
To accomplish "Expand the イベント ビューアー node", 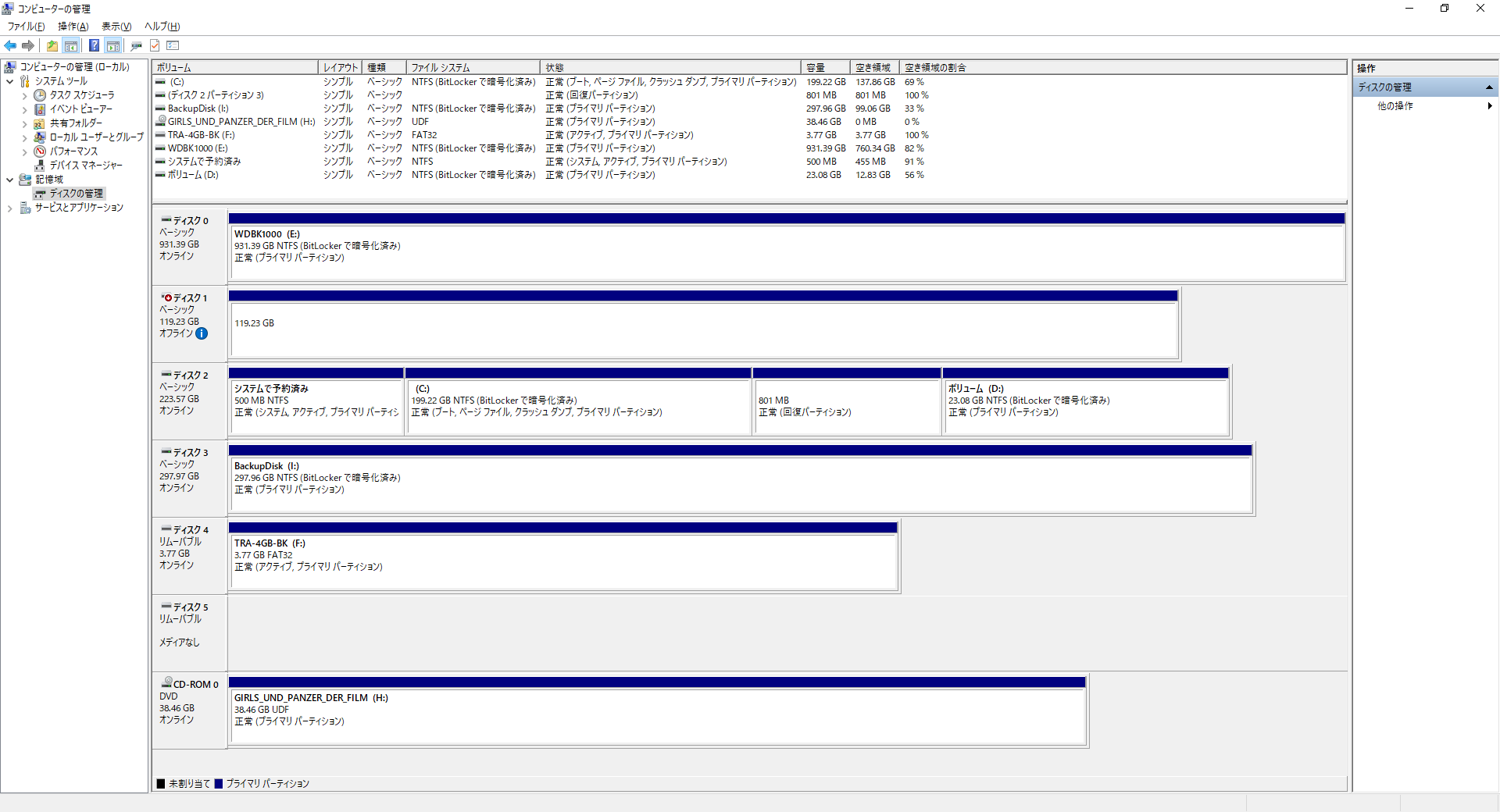I will (x=24, y=109).
